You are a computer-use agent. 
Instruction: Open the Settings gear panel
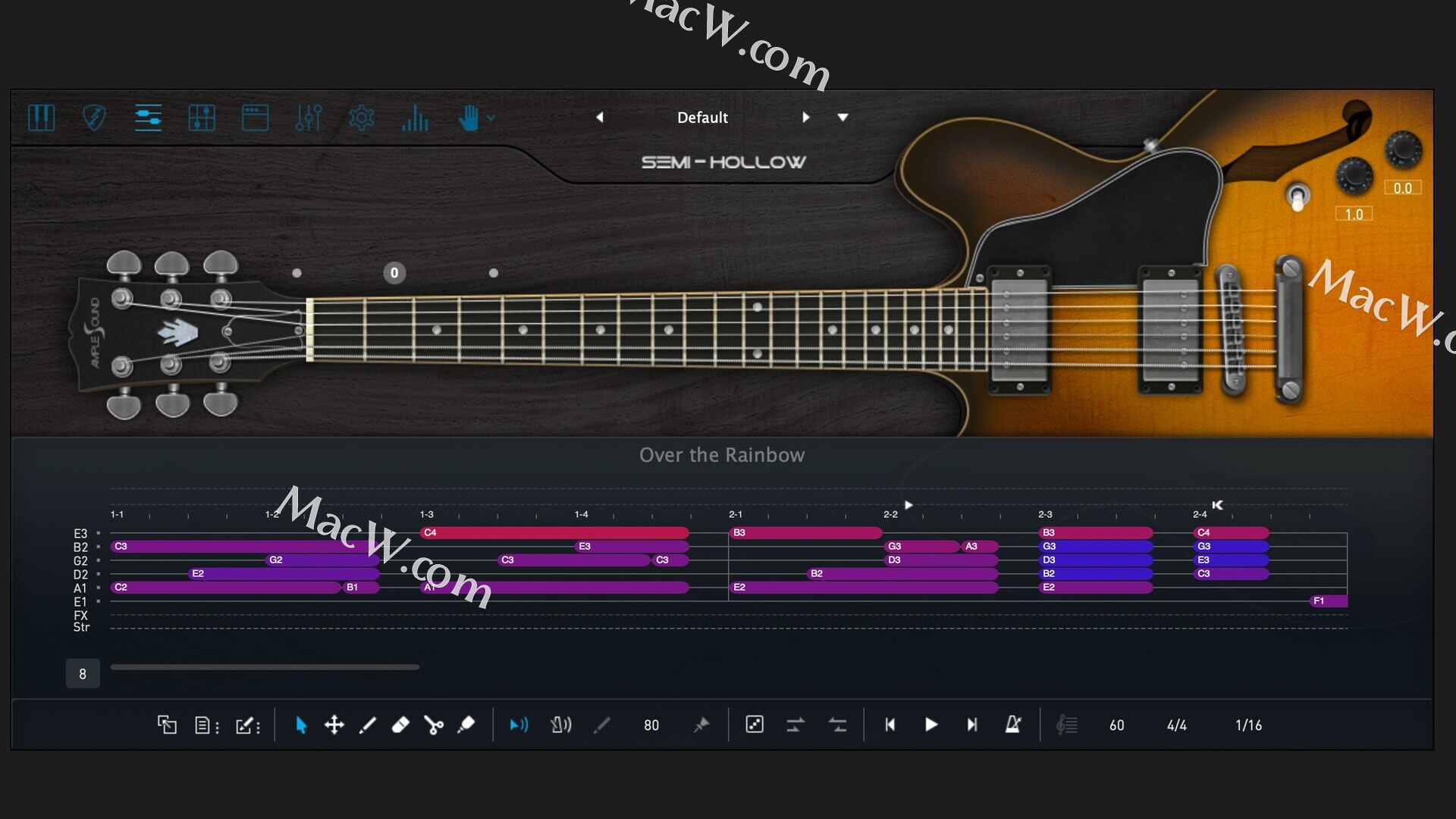362,118
